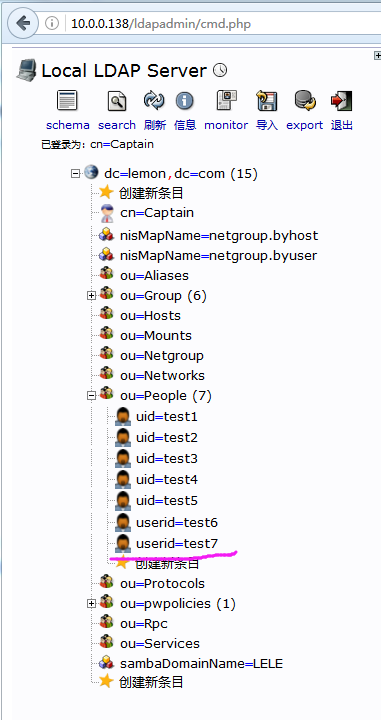Click the export database icon

[305, 101]
